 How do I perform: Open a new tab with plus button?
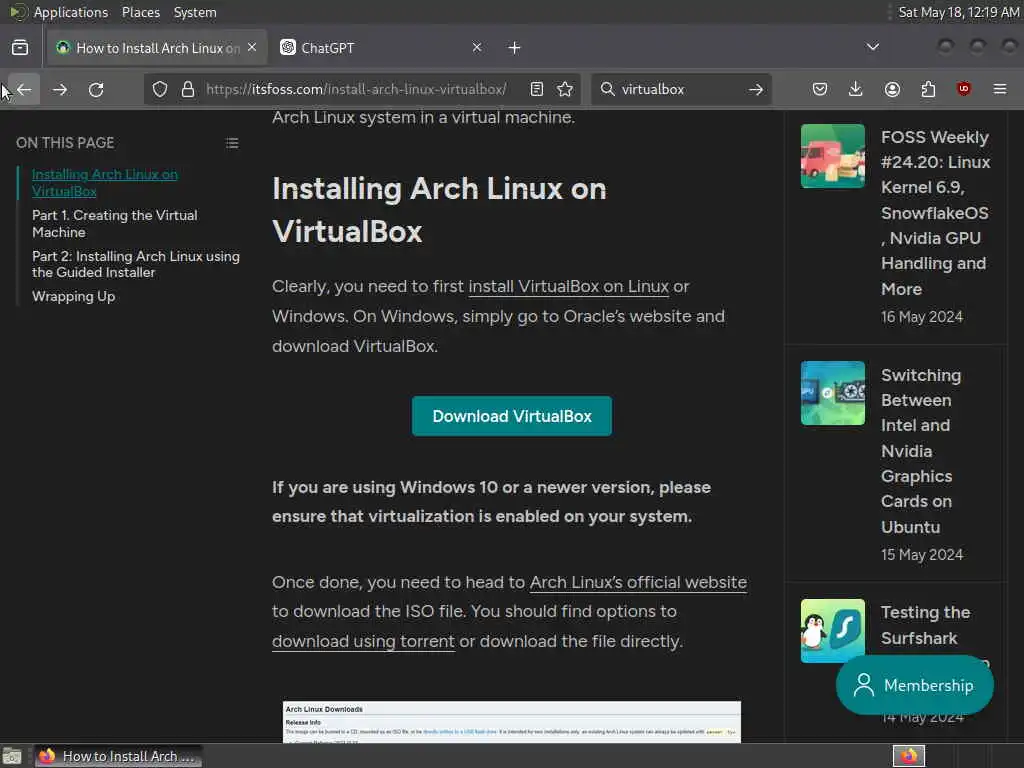(x=515, y=48)
